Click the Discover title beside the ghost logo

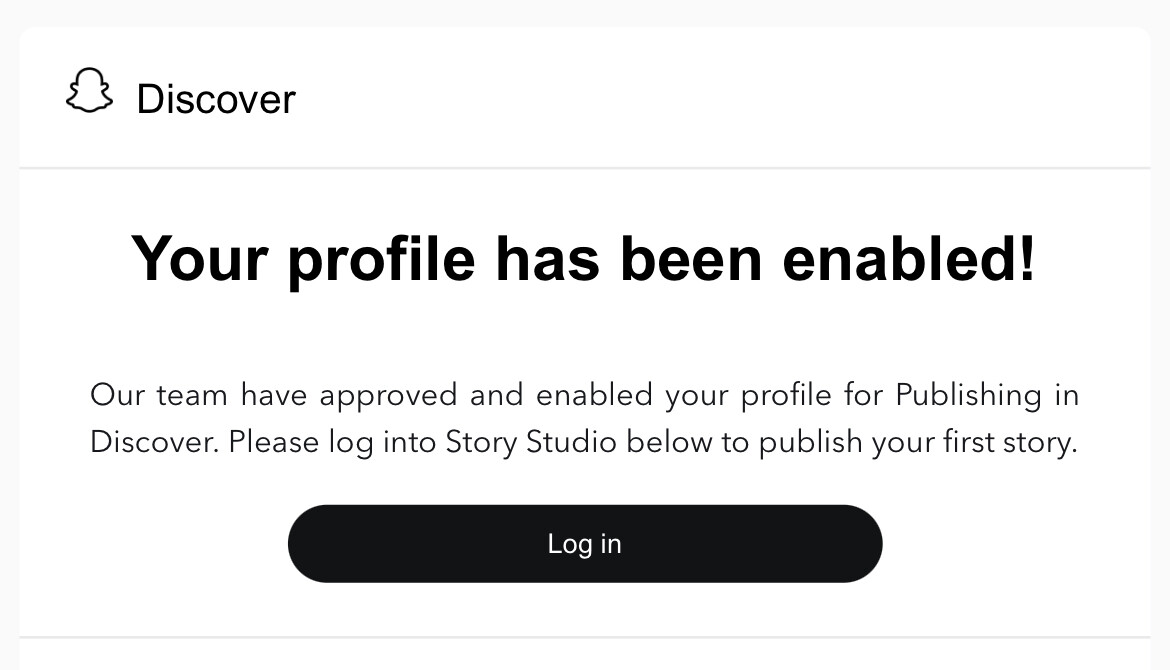216,98
